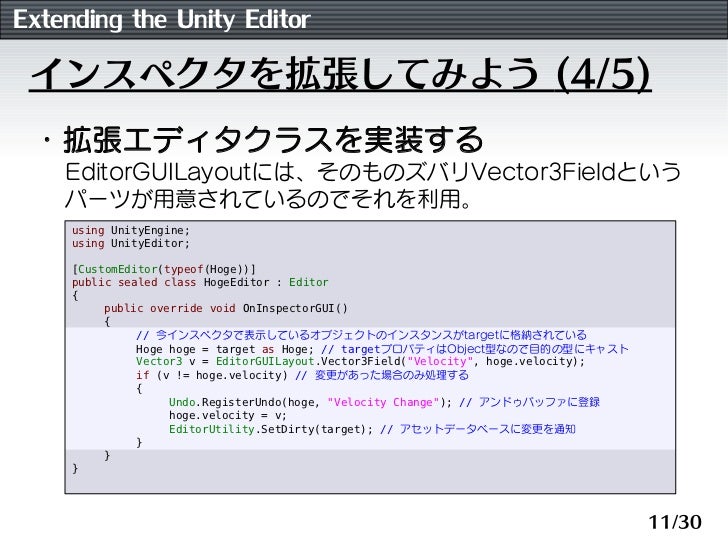Click the code line 'using UnityEditor;'

(131, 243)
